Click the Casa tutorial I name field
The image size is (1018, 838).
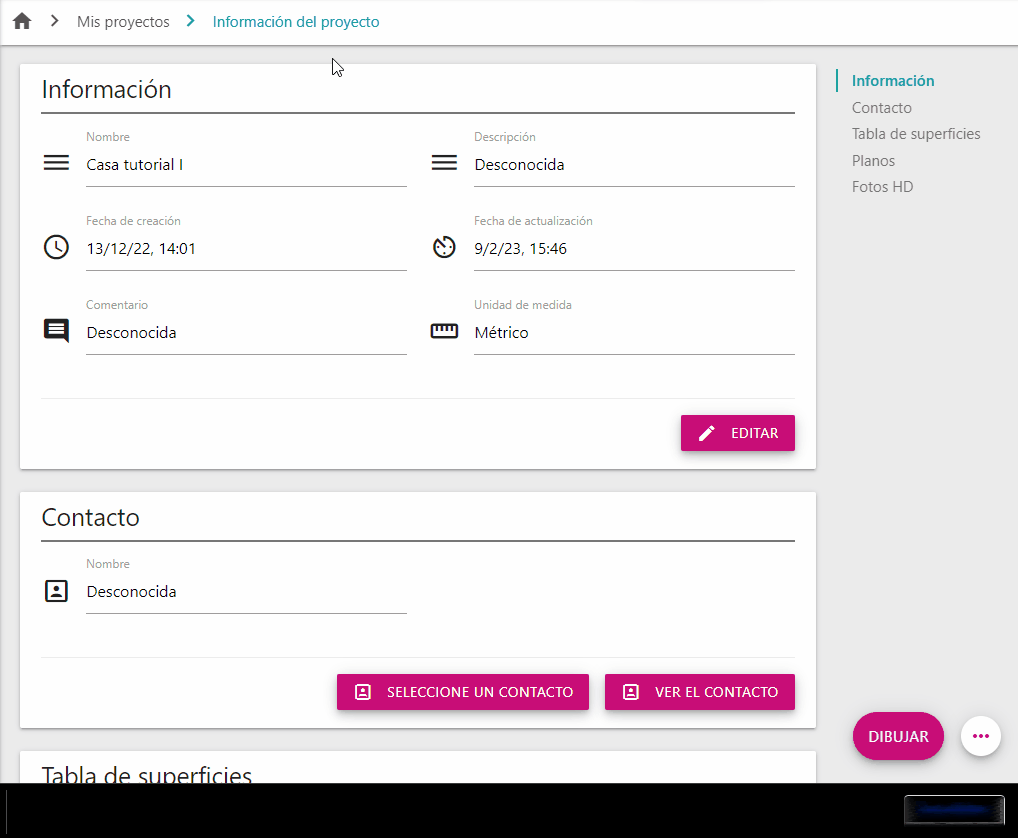click(x=246, y=165)
